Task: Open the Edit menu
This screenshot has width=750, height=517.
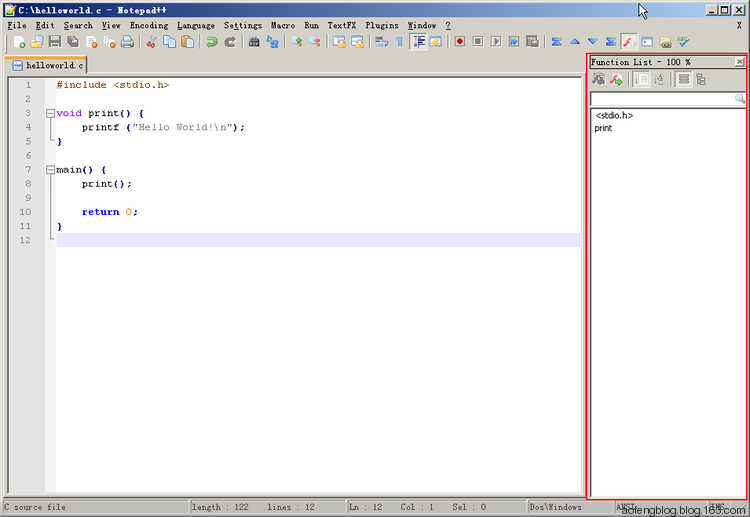Action: tap(45, 25)
